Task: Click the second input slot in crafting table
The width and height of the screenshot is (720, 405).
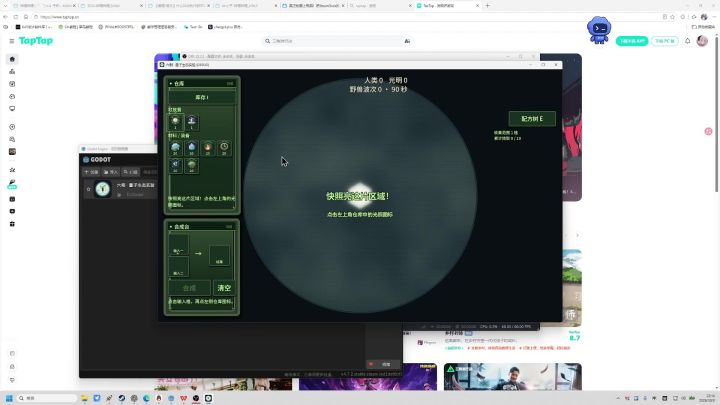Action: click(179, 266)
